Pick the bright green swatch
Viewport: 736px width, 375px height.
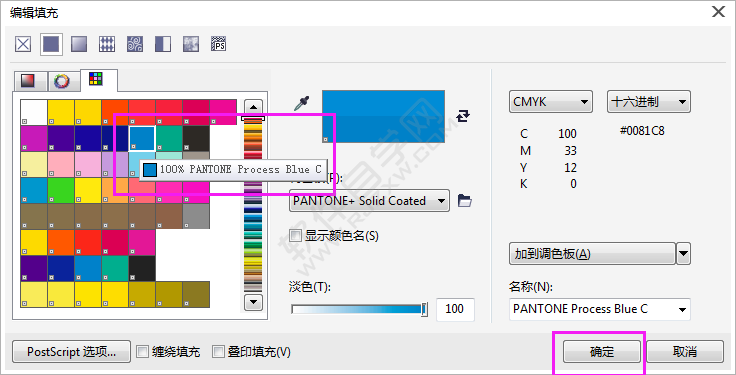[61, 190]
